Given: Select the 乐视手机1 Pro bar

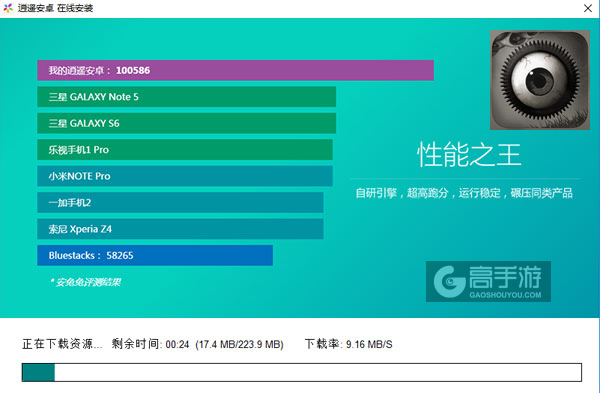Looking at the screenshot, I should 185,150.
